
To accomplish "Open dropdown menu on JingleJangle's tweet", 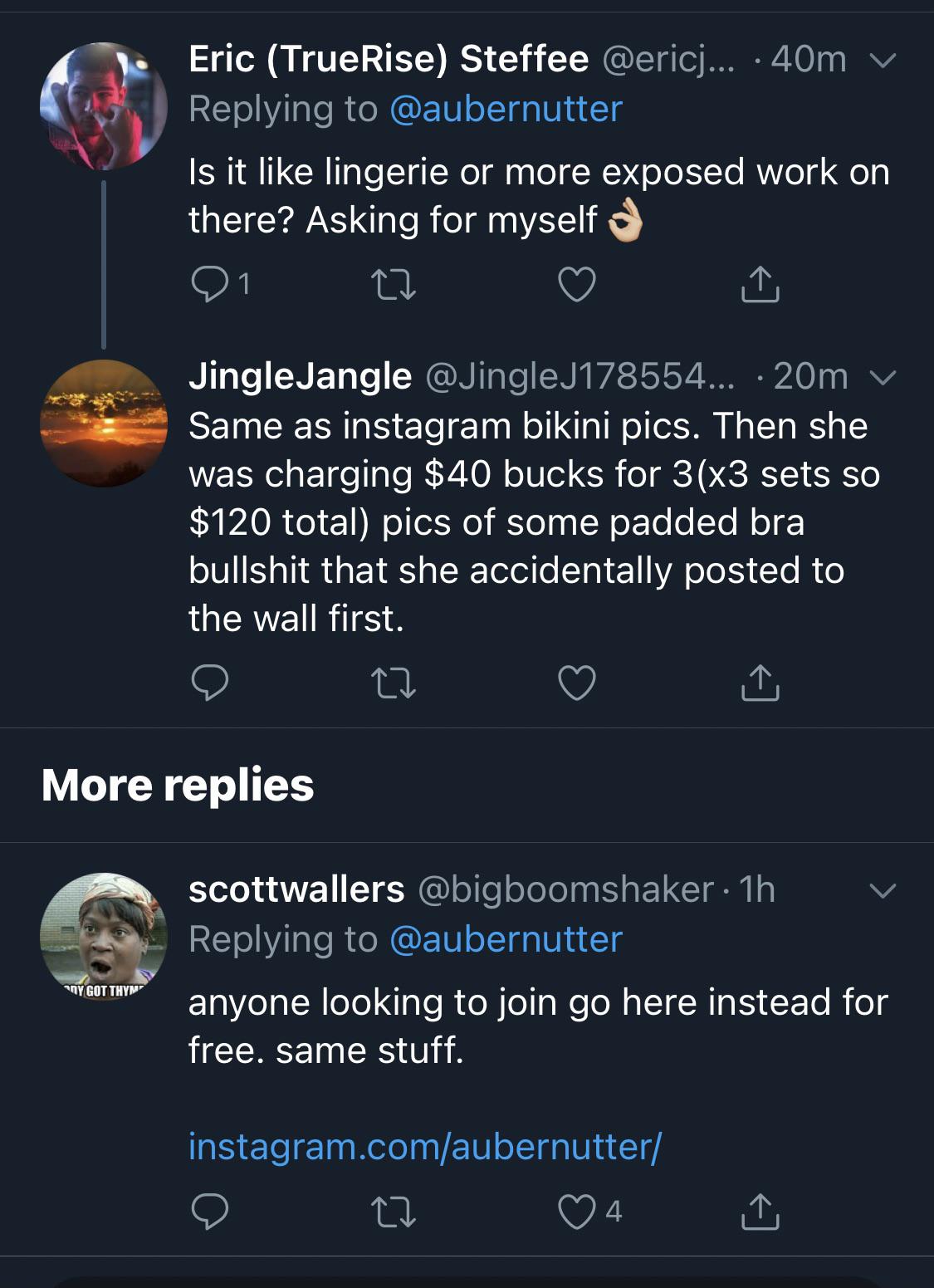I will (x=883, y=378).
